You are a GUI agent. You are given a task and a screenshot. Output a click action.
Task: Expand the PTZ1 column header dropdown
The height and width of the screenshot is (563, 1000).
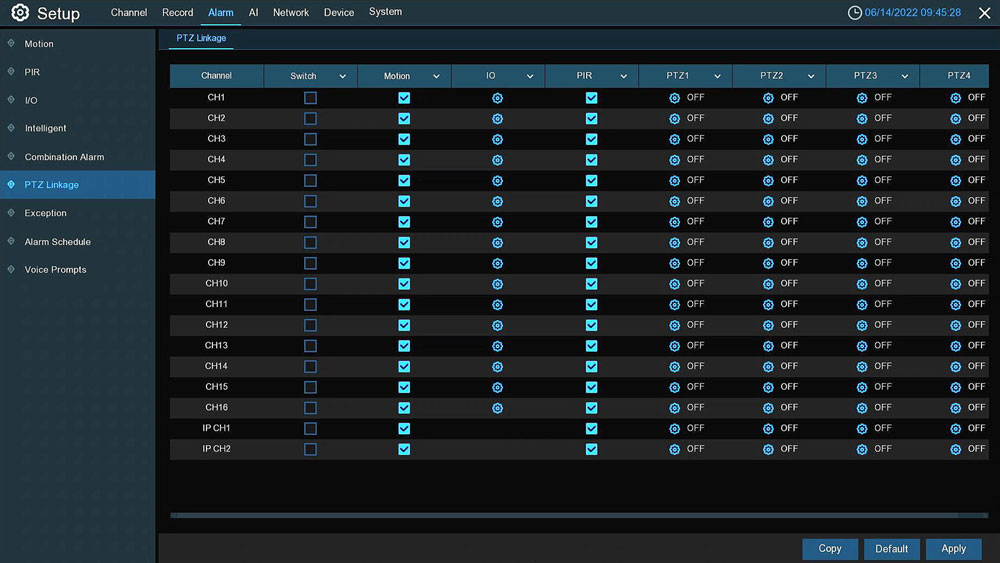[717, 77]
